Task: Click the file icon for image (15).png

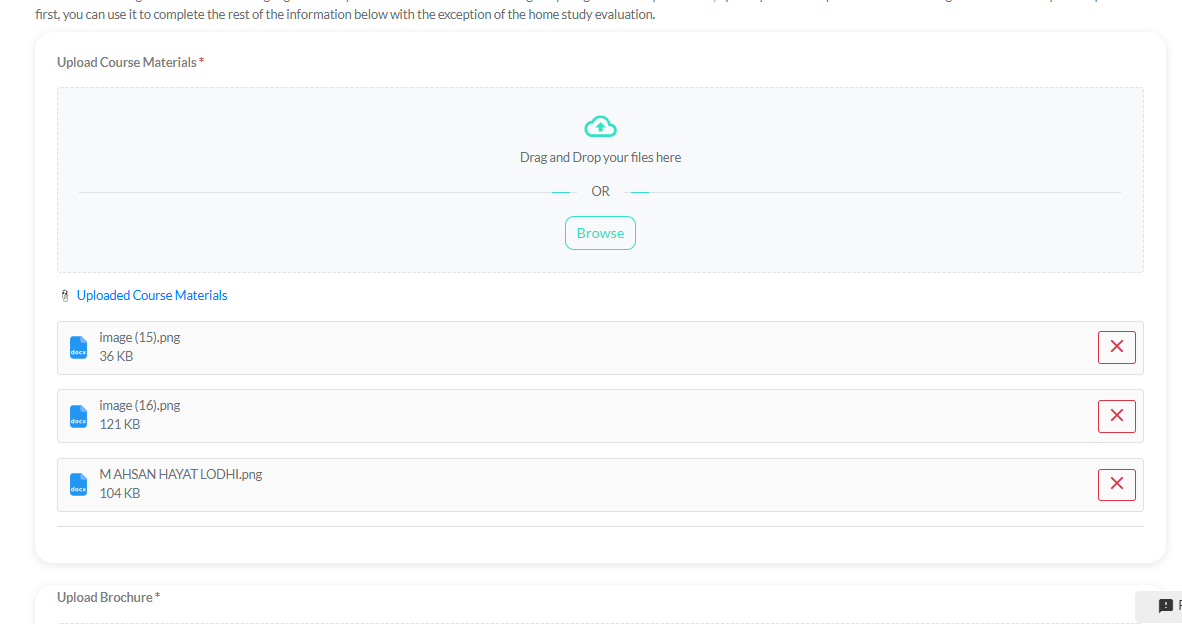Action: coord(78,348)
